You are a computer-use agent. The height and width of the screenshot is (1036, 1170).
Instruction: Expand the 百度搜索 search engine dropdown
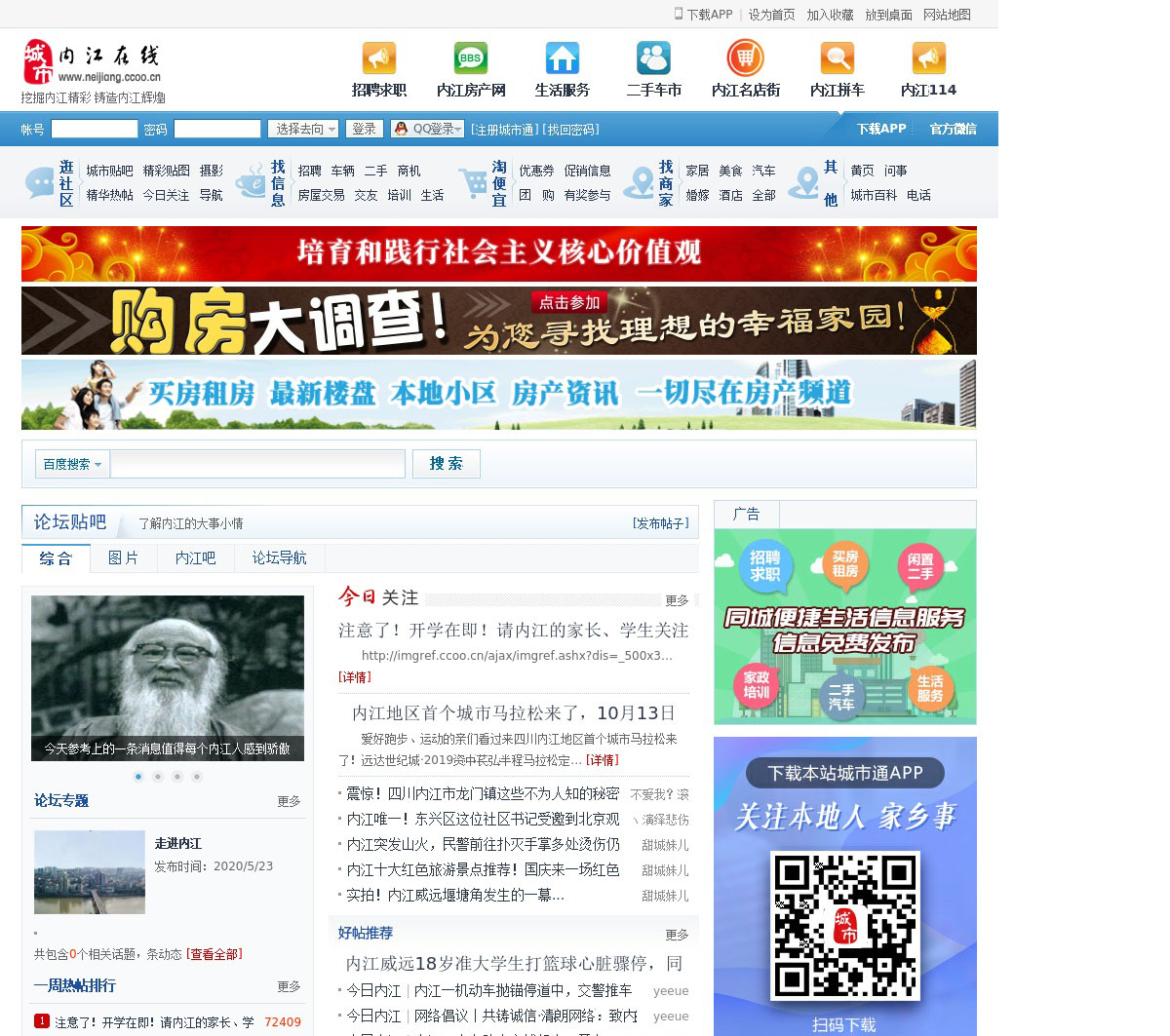72,464
